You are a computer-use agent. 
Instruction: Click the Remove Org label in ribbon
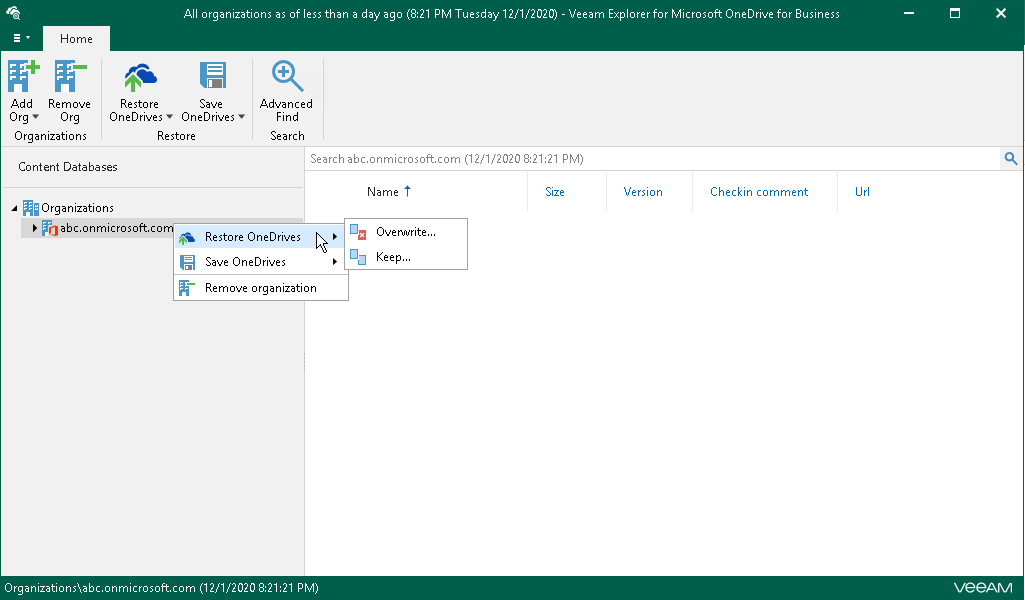point(69,110)
